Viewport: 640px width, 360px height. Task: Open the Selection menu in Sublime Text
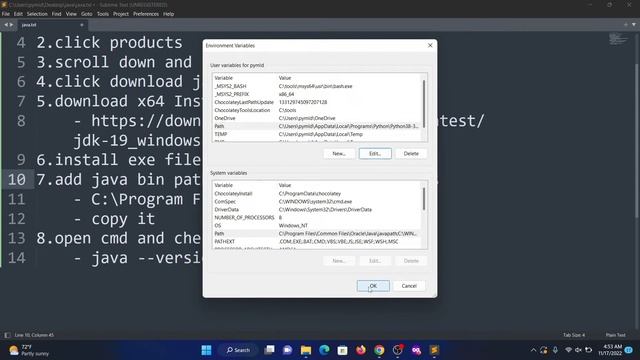(x=37, y=14)
